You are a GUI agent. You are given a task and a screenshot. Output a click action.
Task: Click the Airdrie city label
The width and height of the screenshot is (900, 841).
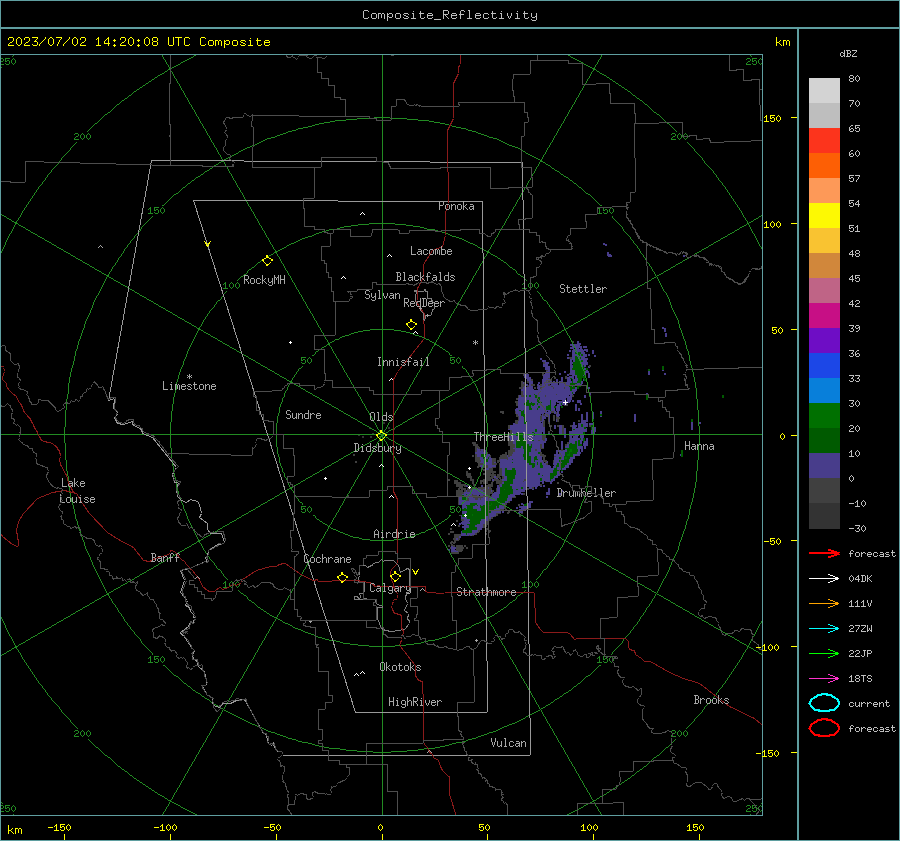click(394, 534)
